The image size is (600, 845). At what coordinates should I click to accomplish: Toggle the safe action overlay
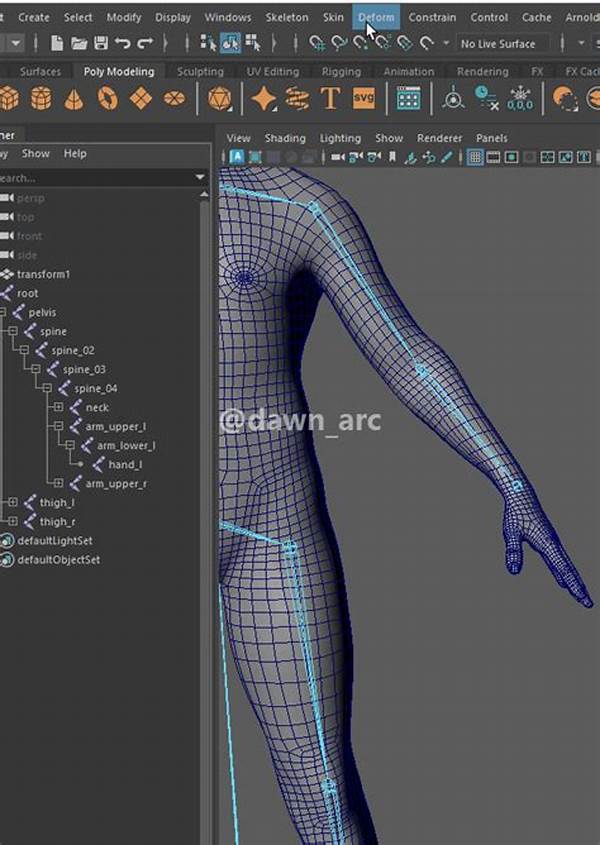point(565,157)
